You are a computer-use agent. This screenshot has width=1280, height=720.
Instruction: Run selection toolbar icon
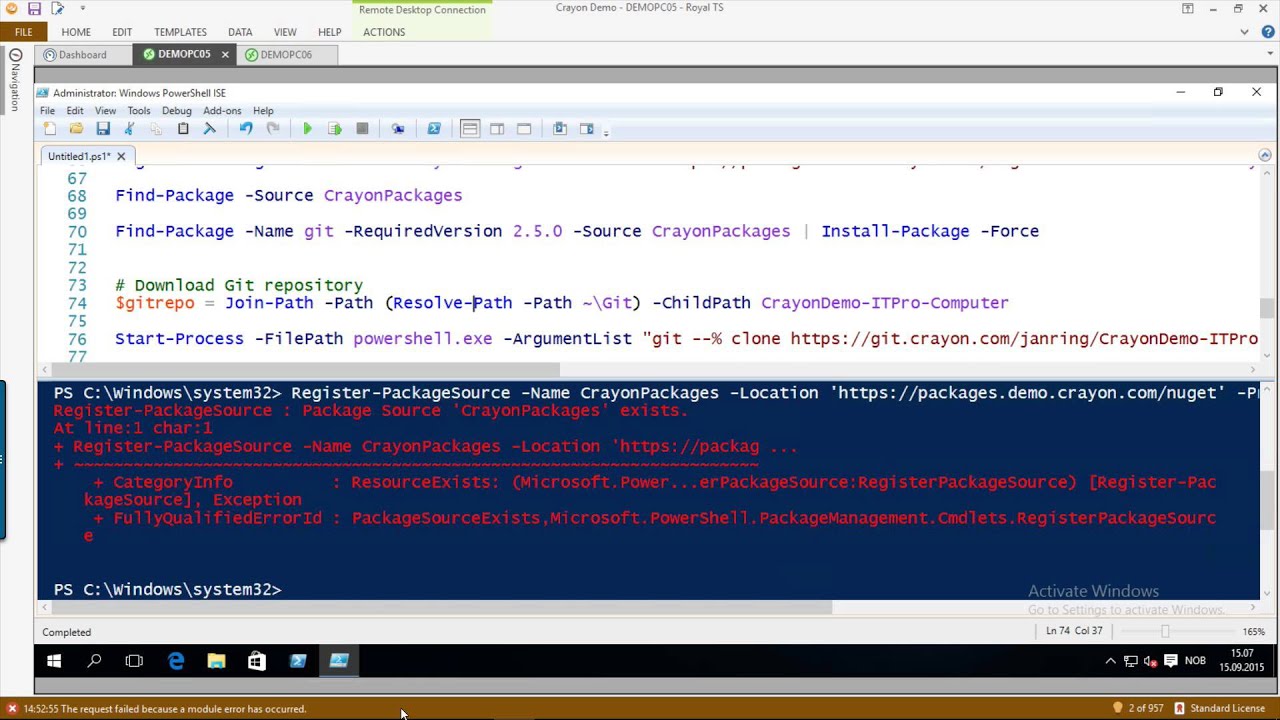[x=335, y=129]
